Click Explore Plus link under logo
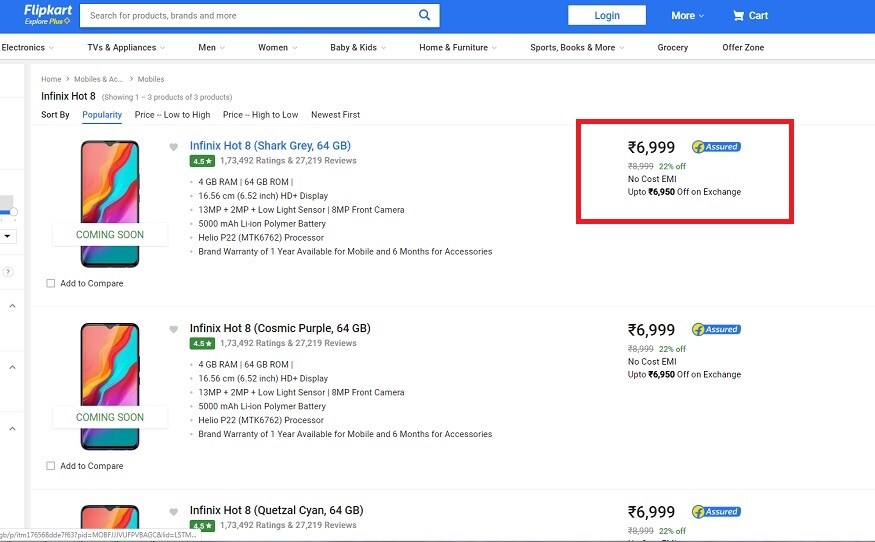The image size is (875, 542). [x=47, y=21]
